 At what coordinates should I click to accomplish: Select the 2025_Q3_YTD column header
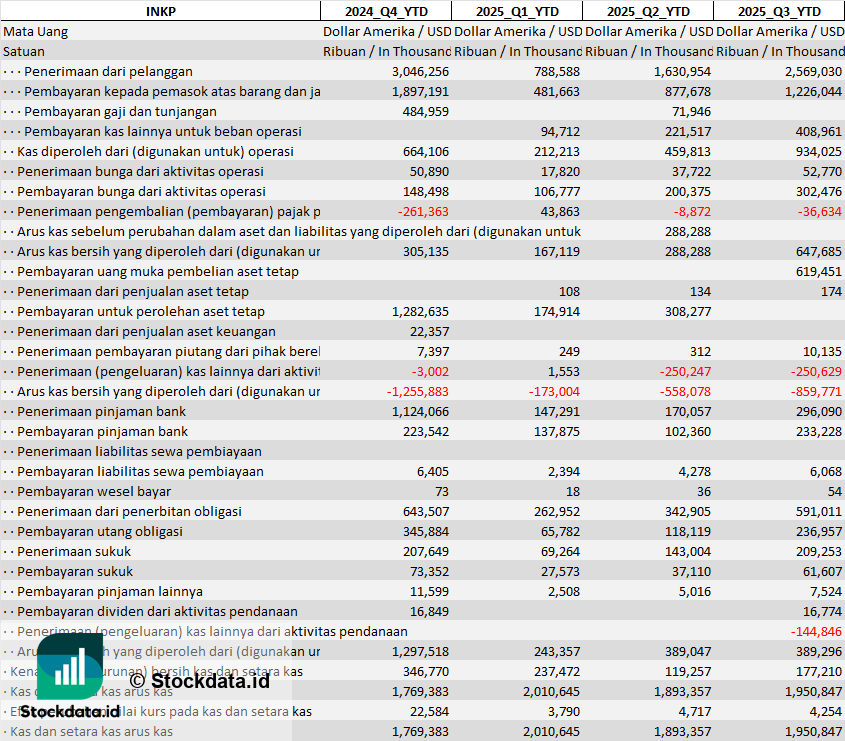pos(779,11)
